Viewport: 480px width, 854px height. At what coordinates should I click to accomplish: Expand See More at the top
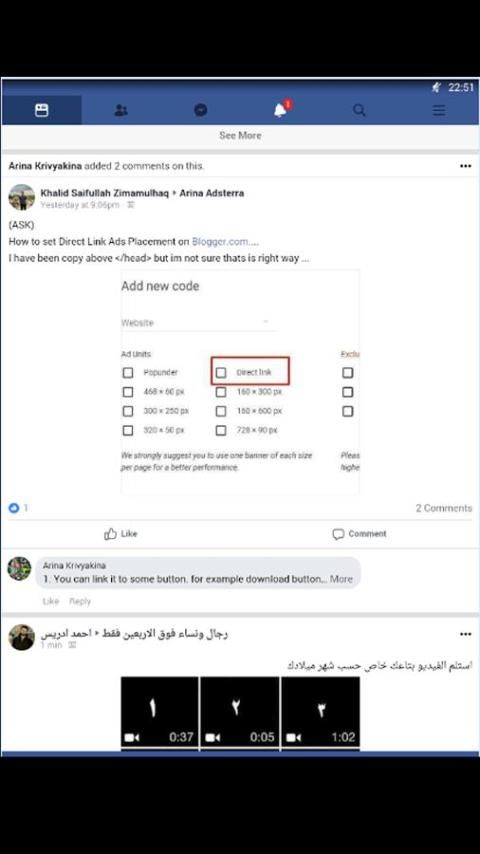pos(240,136)
